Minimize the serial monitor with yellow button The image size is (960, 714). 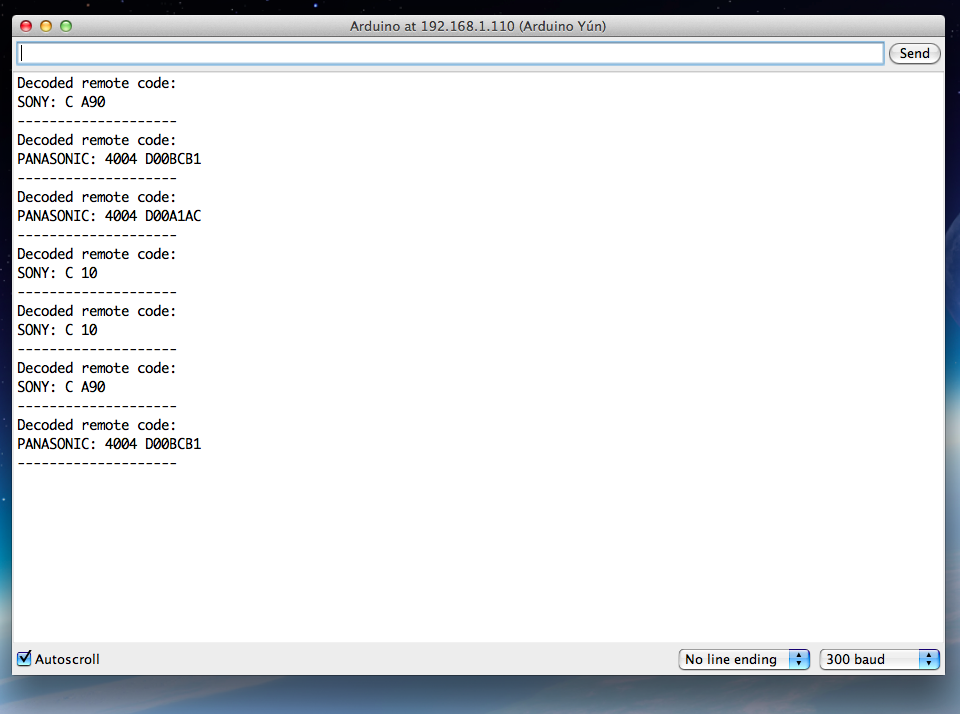(46, 26)
